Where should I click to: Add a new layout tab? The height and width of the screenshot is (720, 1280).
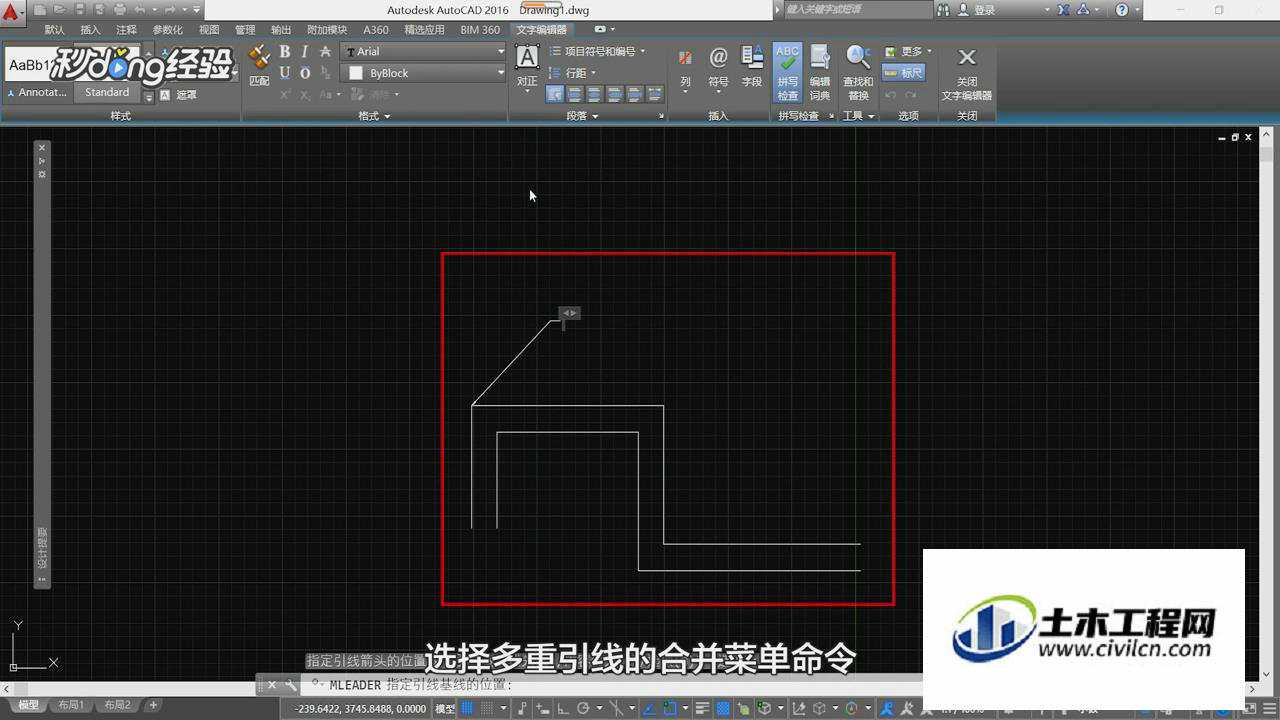pos(153,705)
